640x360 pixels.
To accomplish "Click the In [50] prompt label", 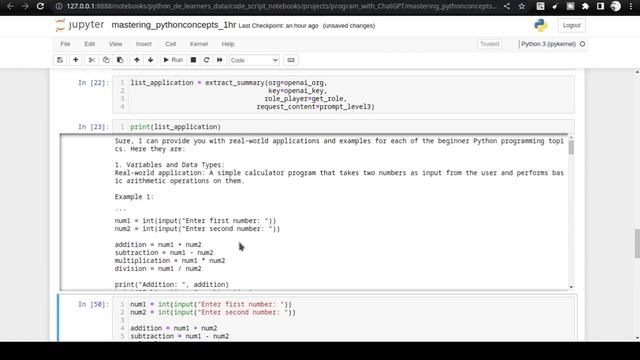I will click(93, 304).
